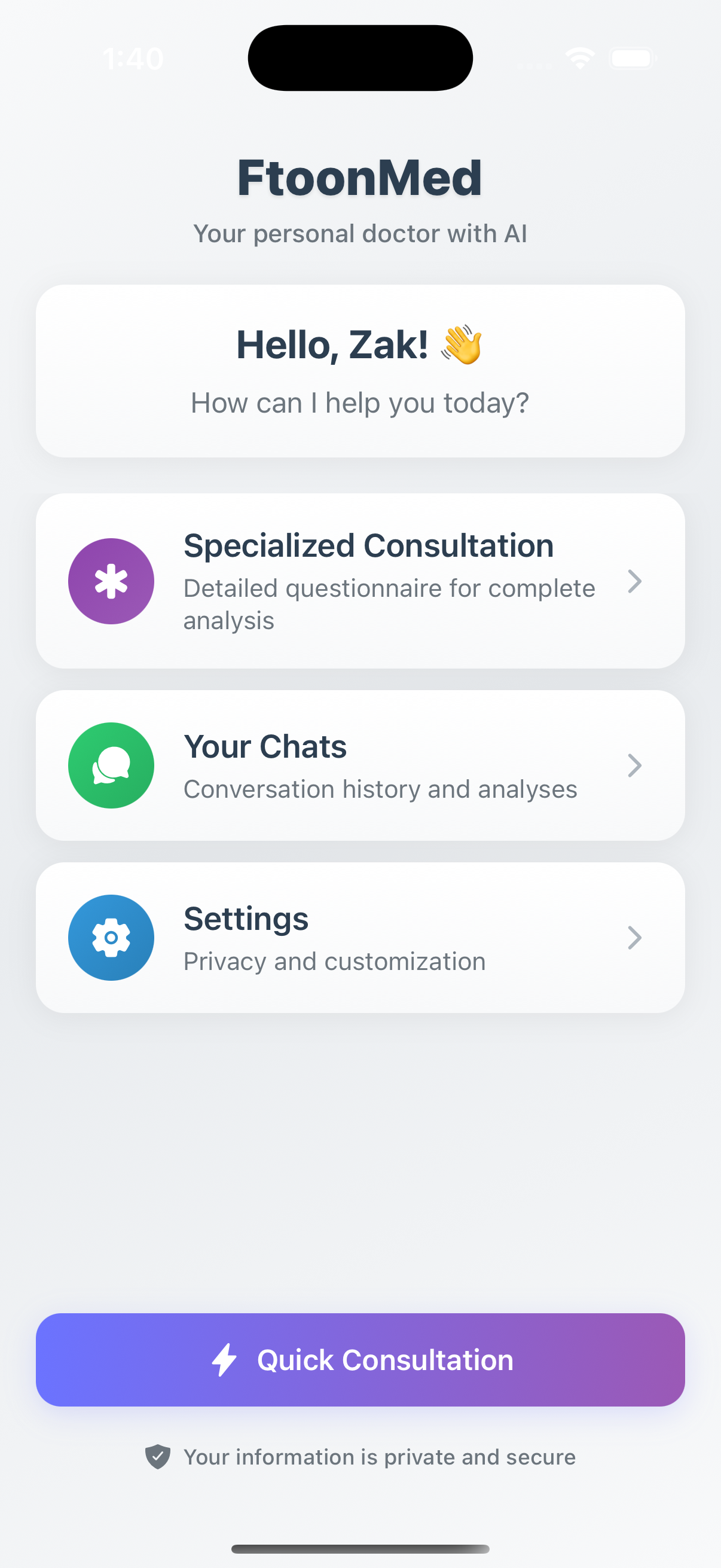Tap the green chat bubbles icon
The width and height of the screenshot is (721, 1568).
pos(111,765)
